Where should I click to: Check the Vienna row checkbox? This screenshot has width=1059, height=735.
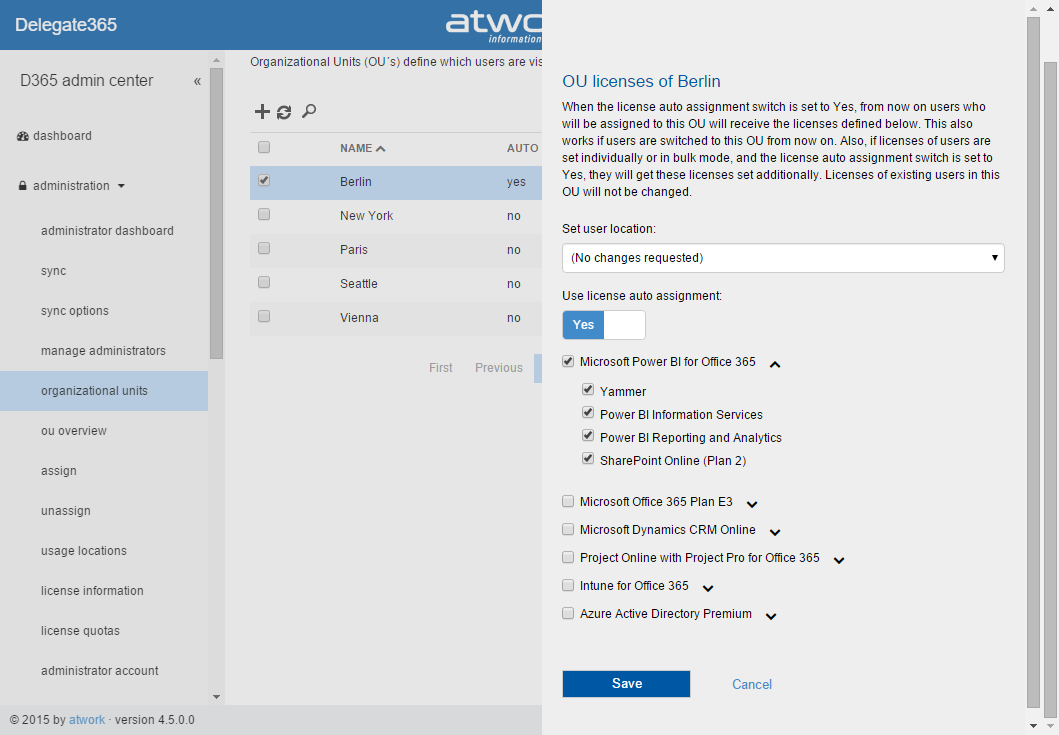pos(264,316)
